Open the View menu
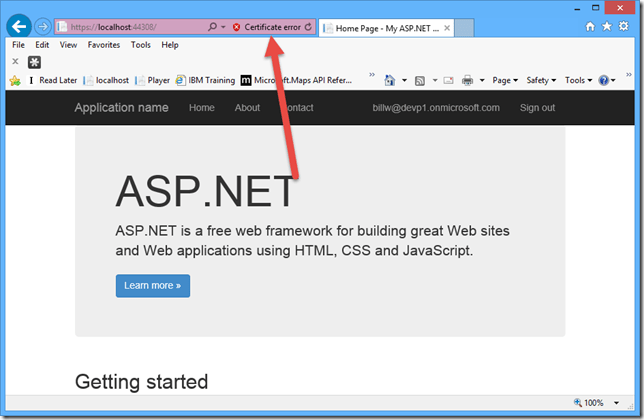Image resolution: width=644 pixels, height=420 pixels. (x=68, y=45)
